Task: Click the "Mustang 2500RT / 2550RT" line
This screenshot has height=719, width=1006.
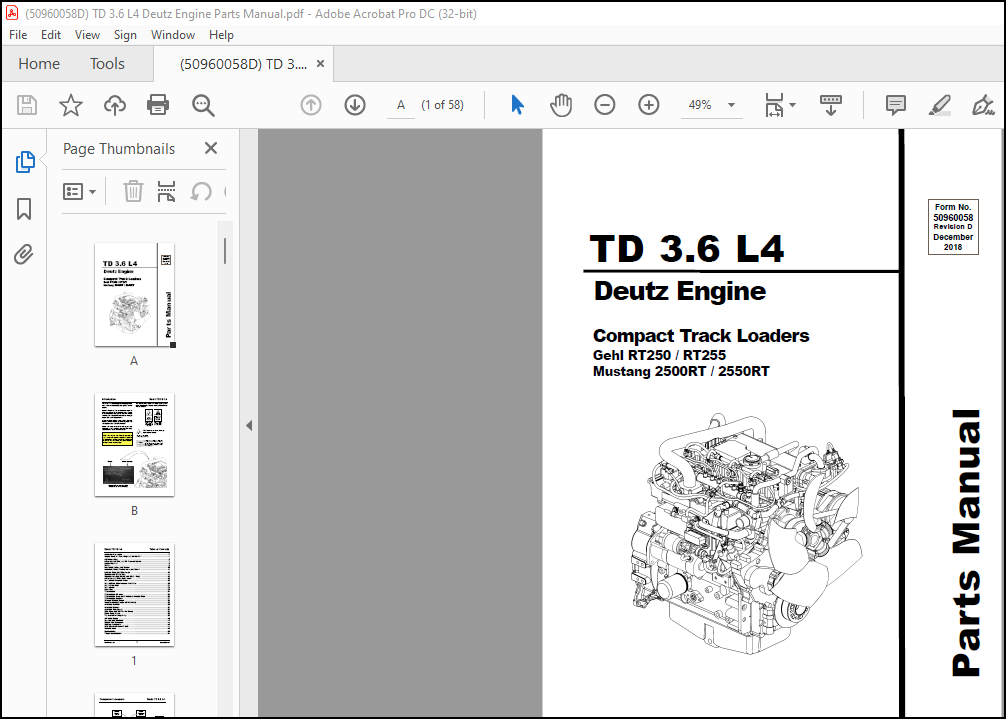Action: coord(681,371)
